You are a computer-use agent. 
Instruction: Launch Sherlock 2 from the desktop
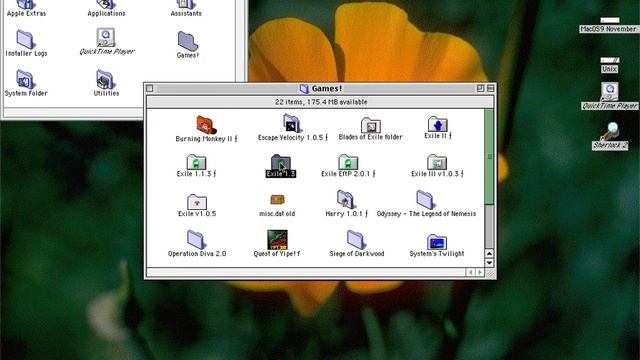[610, 131]
